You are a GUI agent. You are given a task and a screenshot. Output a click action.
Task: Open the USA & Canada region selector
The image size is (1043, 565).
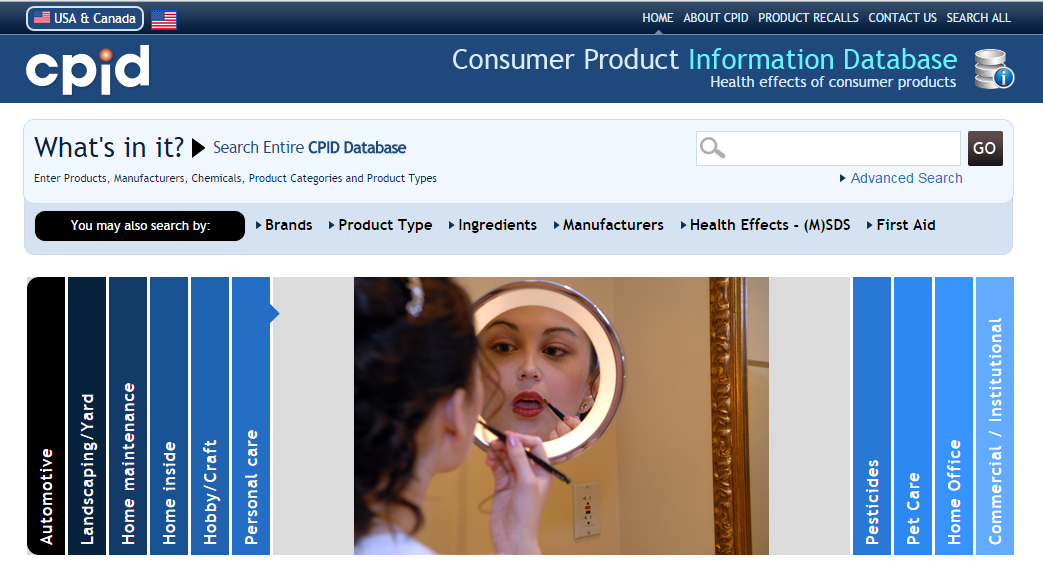tap(85, 19)
